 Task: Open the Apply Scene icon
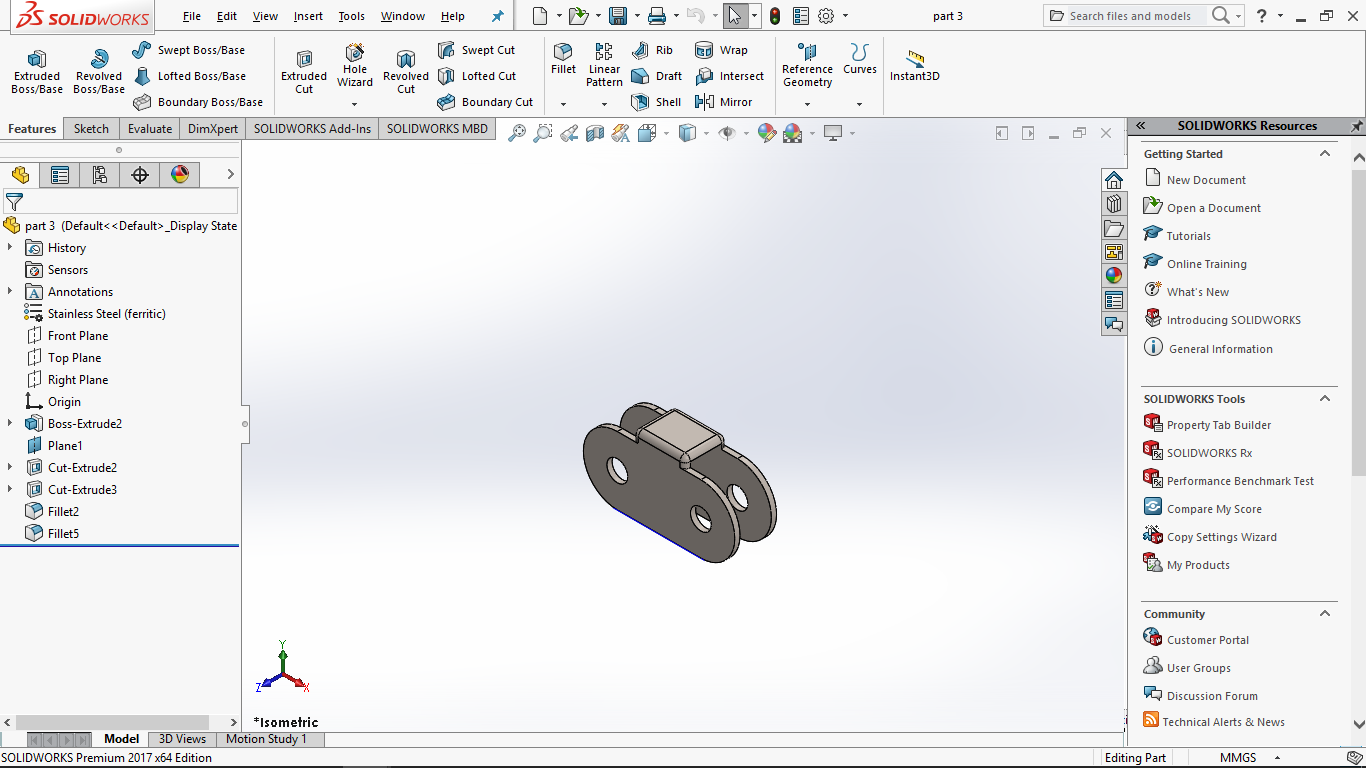[x=793, y=133]
